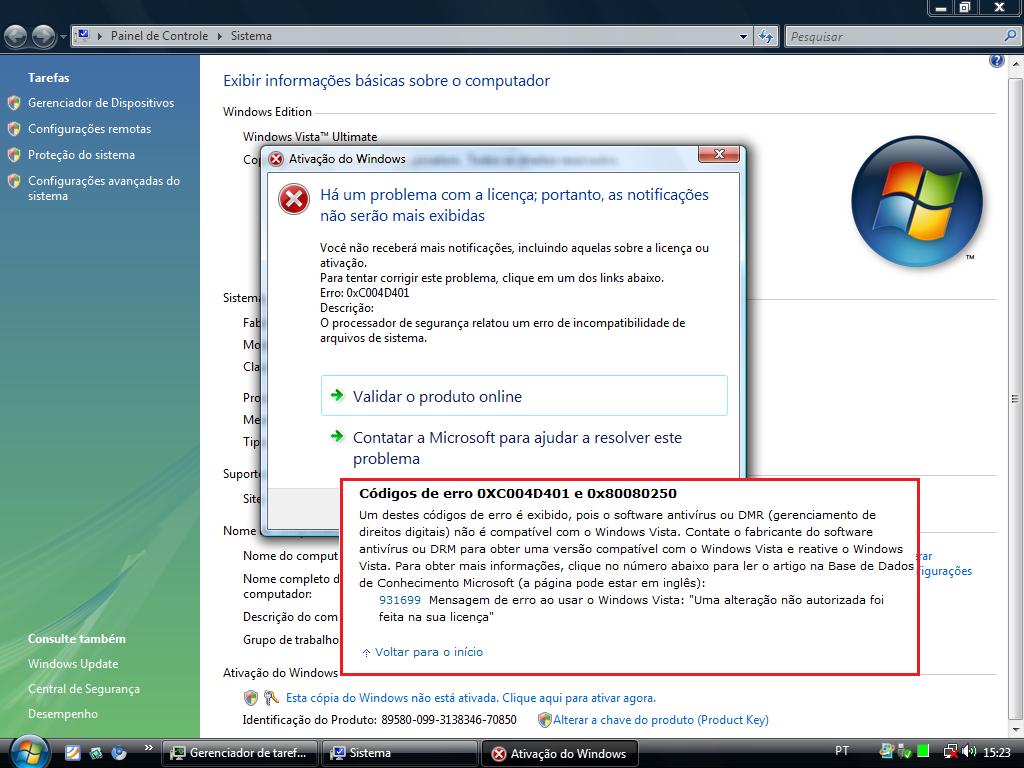Viewport: 1024px width, 768px height.
Task: Open the Windows Start orb
Action: [x=29, y=752]
